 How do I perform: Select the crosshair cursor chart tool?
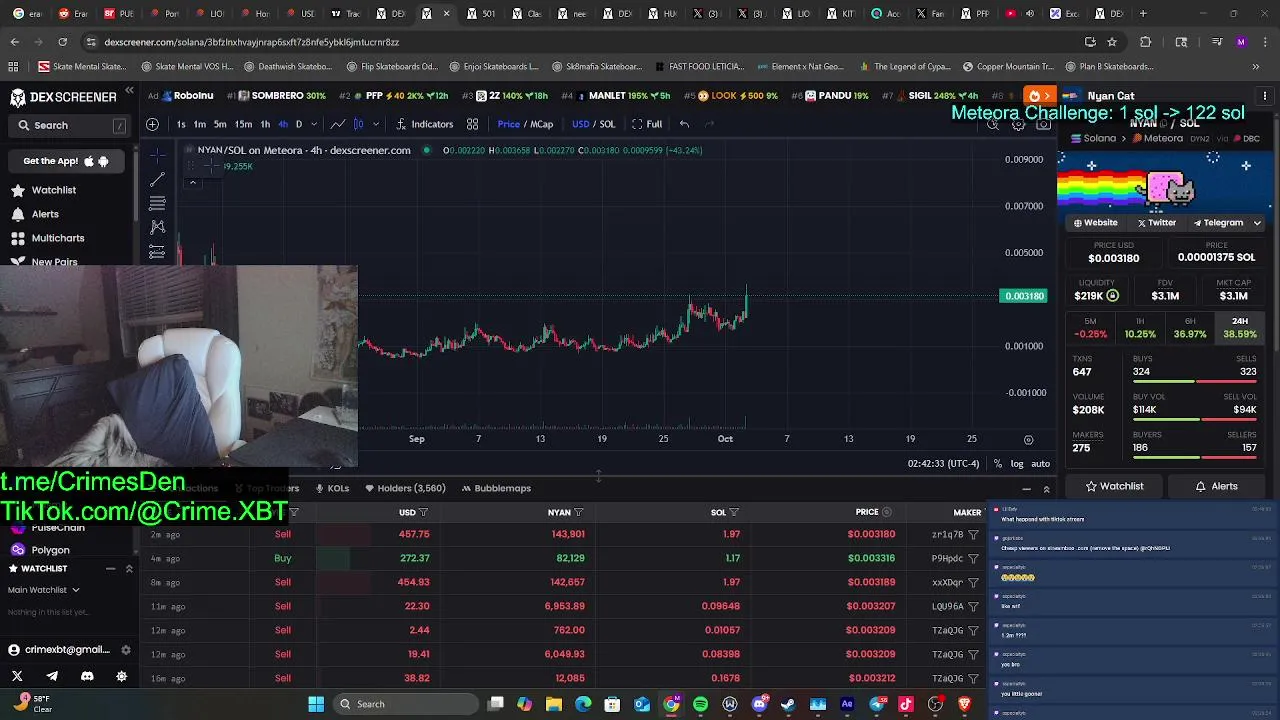pos(157,155)
